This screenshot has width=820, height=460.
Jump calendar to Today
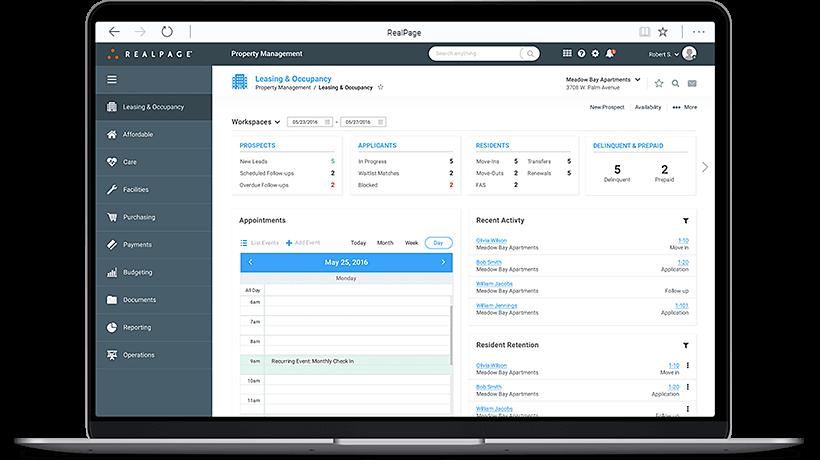point(358,243)
